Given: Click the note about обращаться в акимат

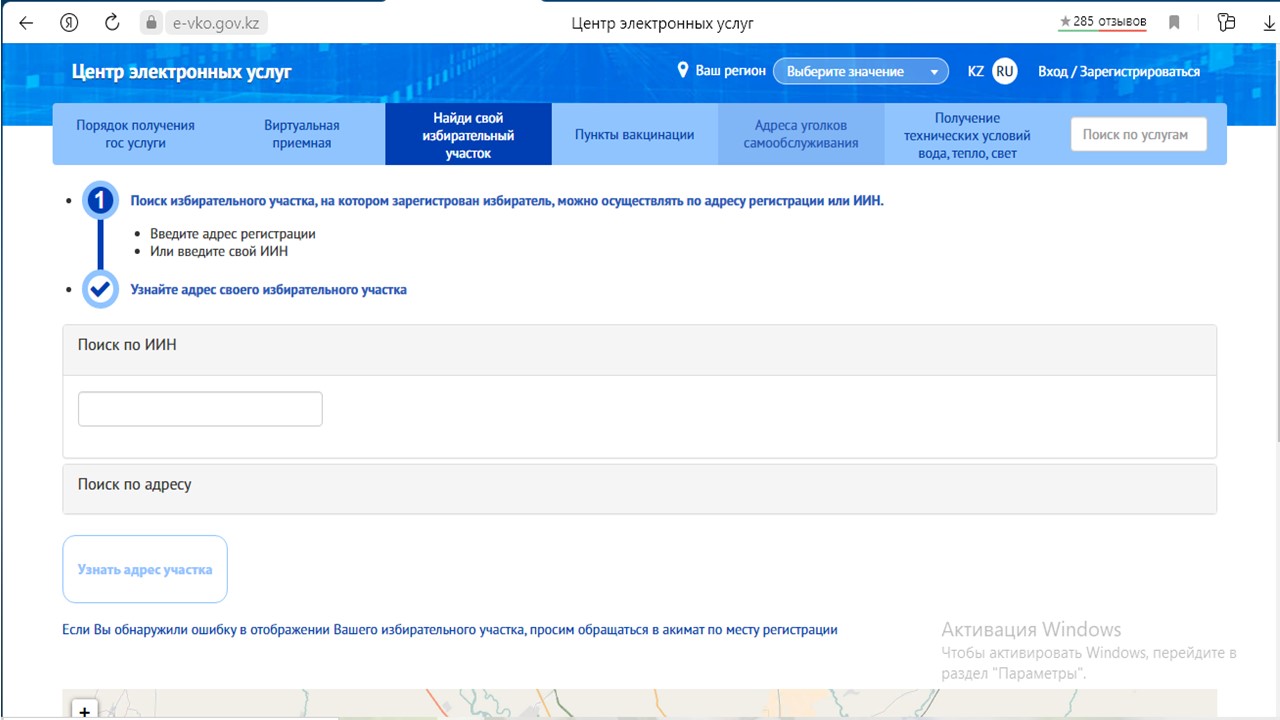Looking at the screenshot, I should click(450, 630).
